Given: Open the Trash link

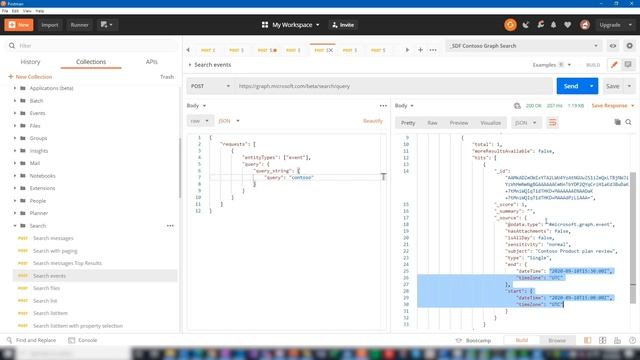Looking at the screenshot, I should (x=167, y=77).
